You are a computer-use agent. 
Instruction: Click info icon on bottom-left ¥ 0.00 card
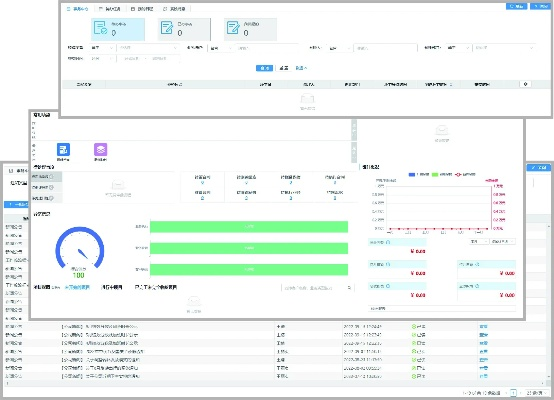coord(388,286)
